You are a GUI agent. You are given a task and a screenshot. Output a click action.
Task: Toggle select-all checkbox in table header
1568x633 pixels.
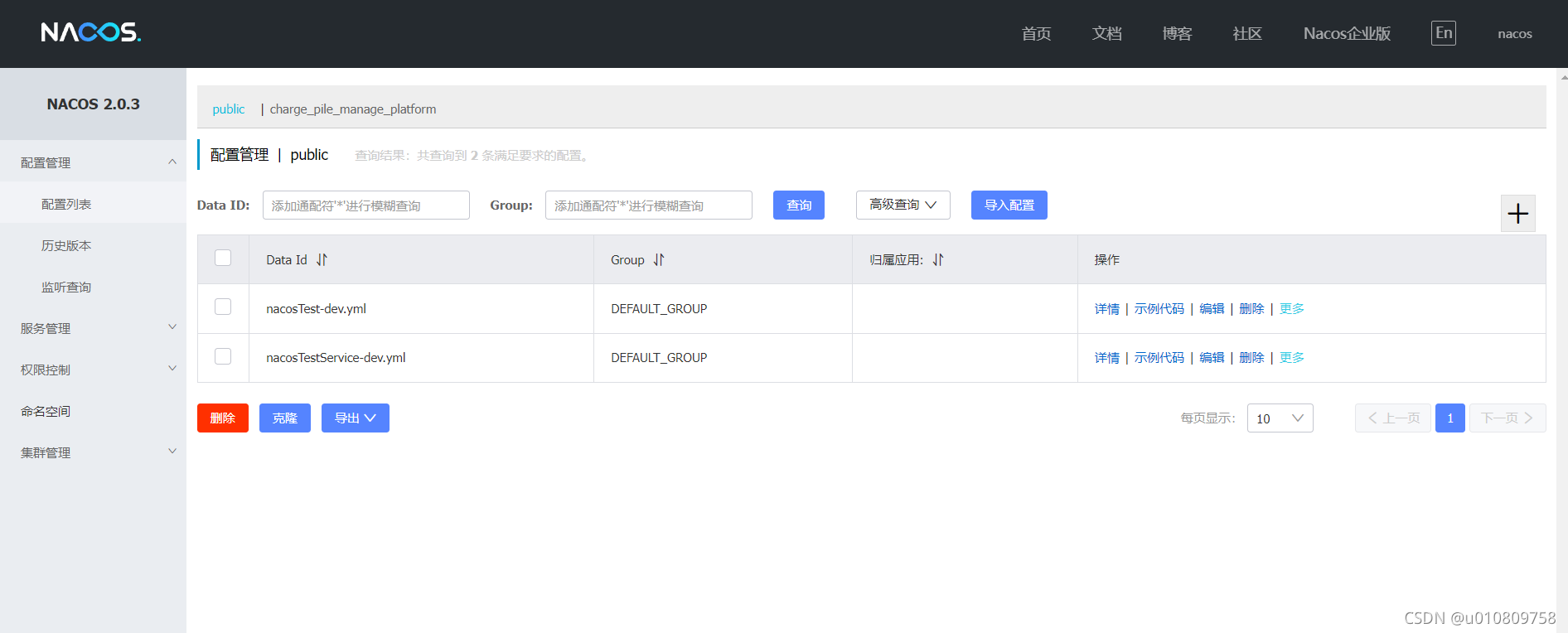(223, 258)
